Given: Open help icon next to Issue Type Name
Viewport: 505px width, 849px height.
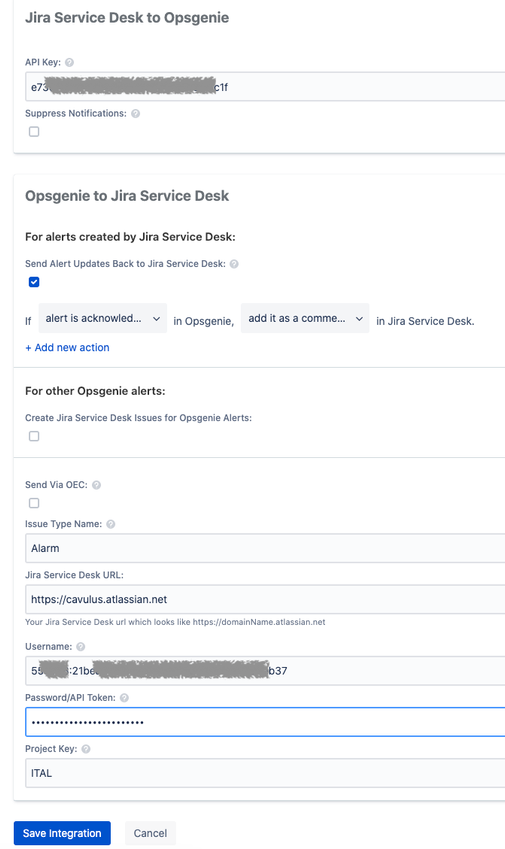Looking at the screenshot, I should (x=110, y=524).
